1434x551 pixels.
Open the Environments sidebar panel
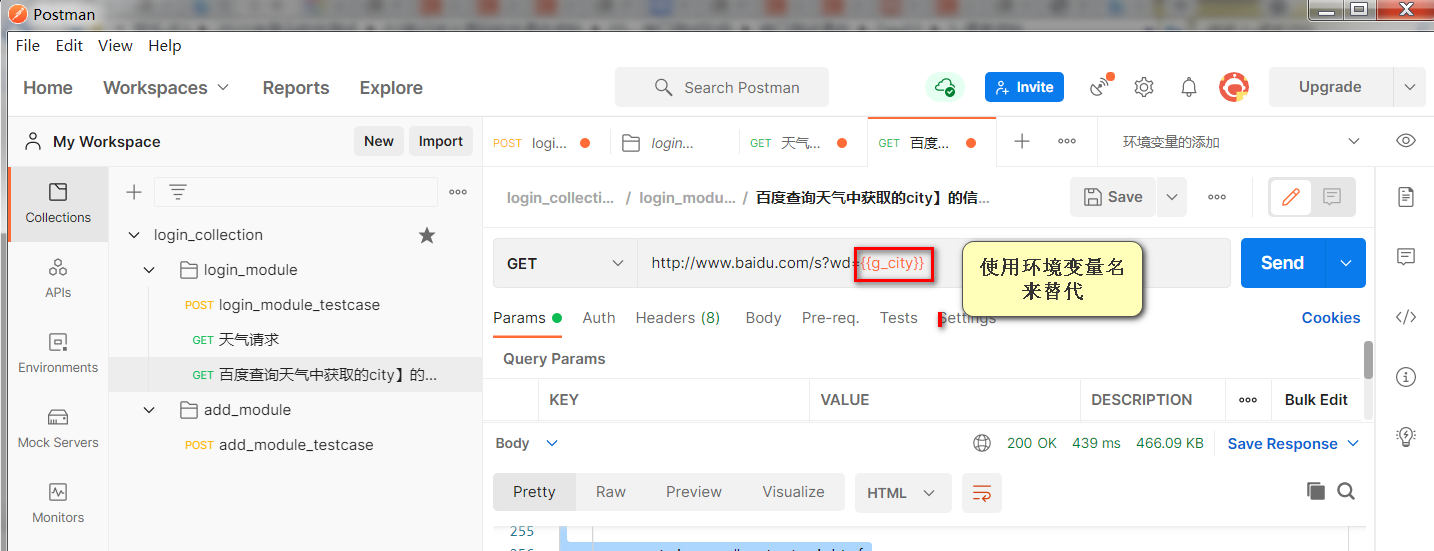pos(58,354)
